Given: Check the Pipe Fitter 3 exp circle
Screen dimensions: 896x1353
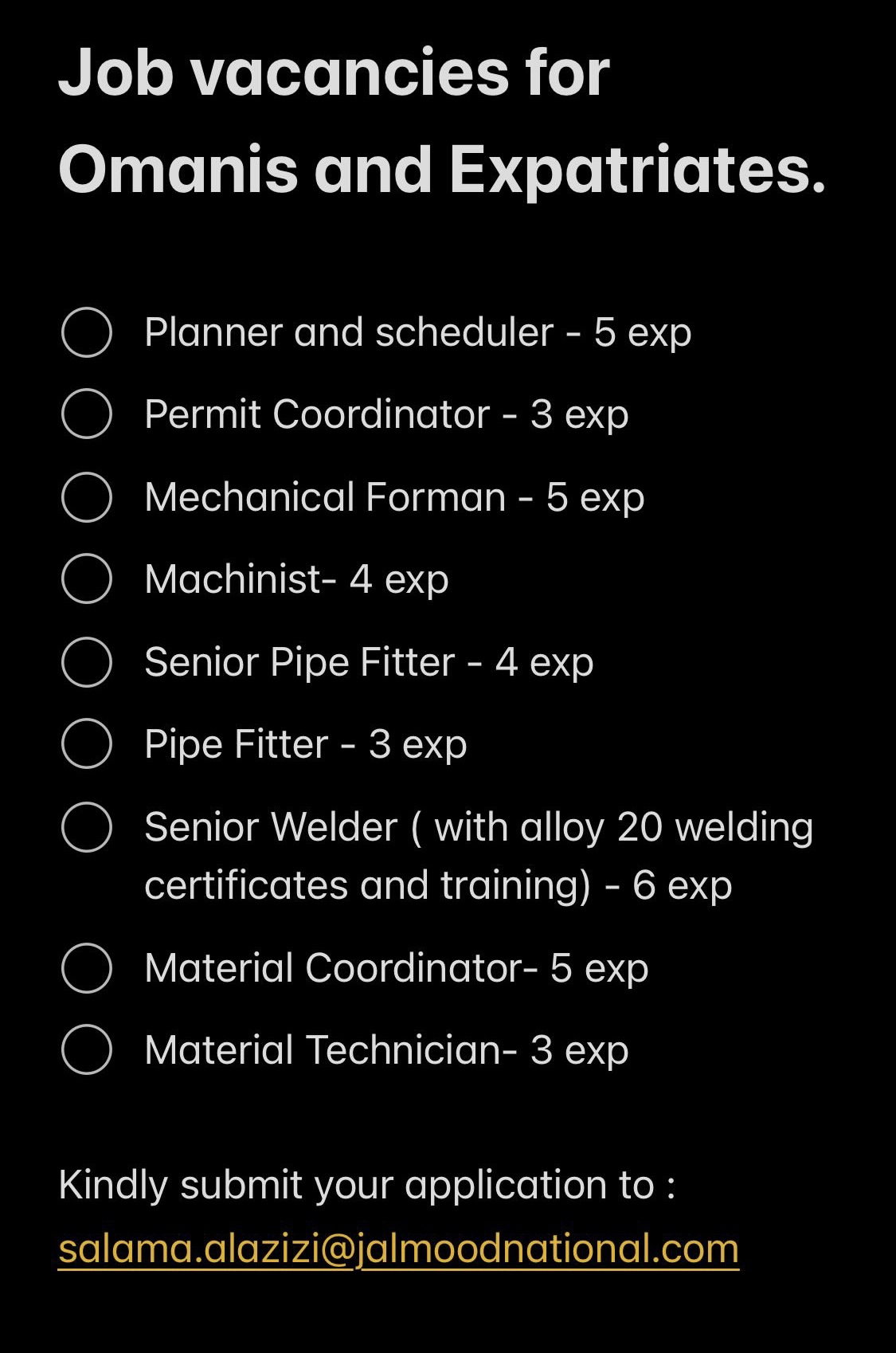Looking at the screenshot, I should pos(86,744).
